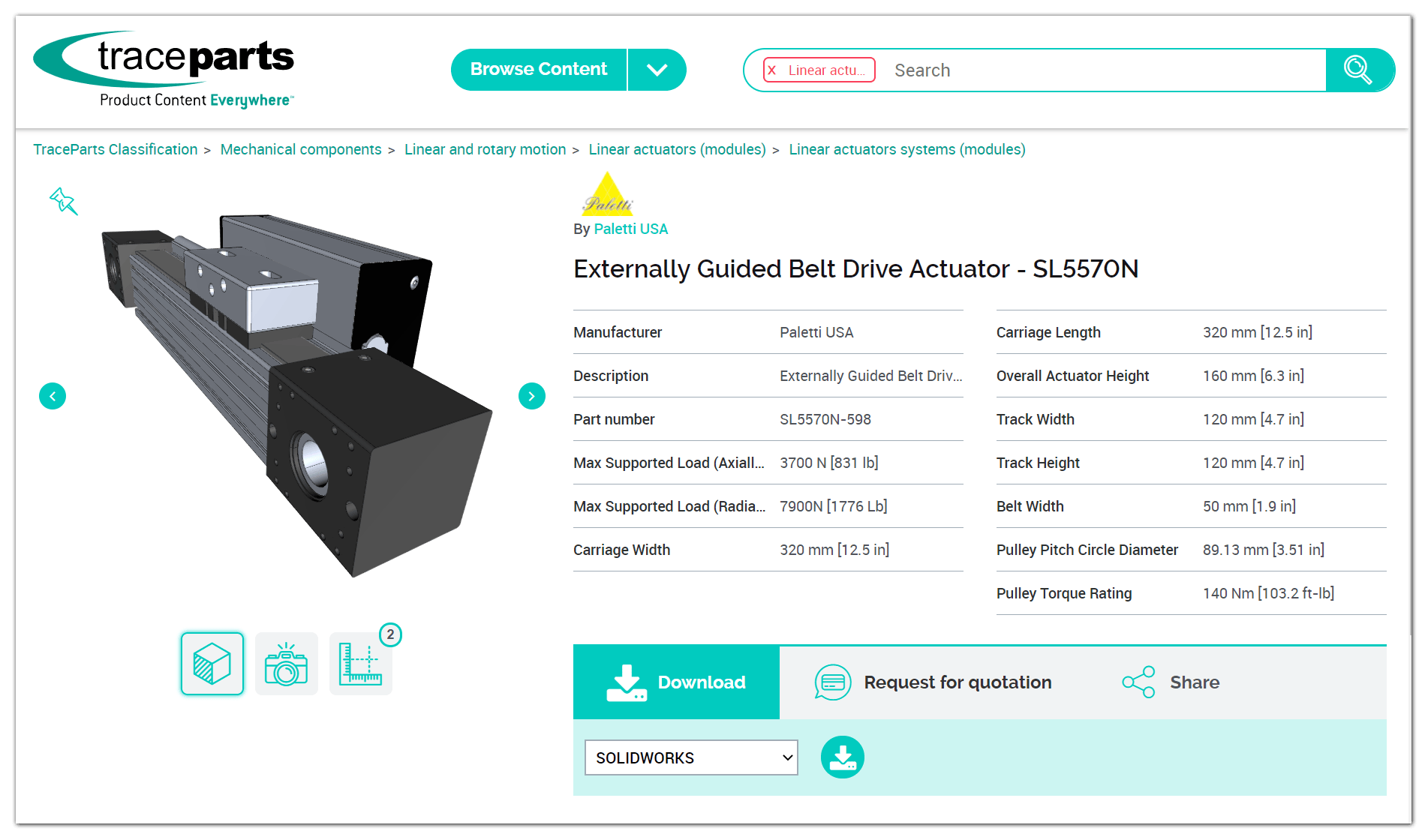Go to the TraceParts home logo
The image size is (1428, 840).
pos(164,70)
